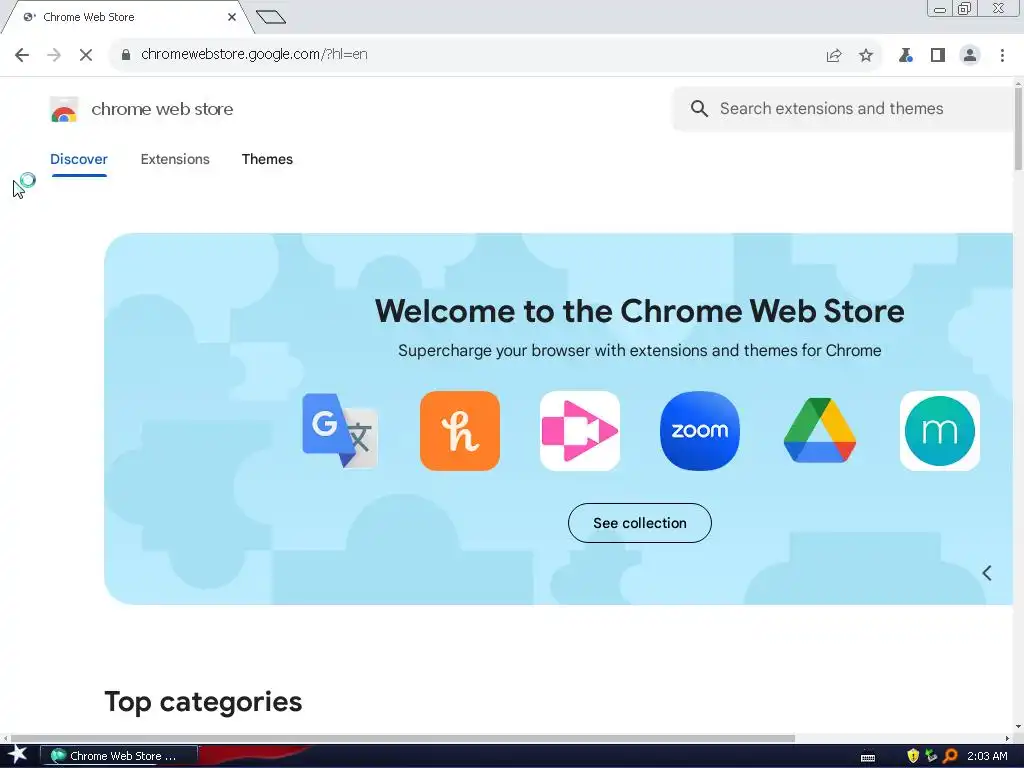The height and width of the screenshot is (768, 1024).
Task: Bookmark this tab with the star icon
Action: pyautogui.click(x=866, y=56)
